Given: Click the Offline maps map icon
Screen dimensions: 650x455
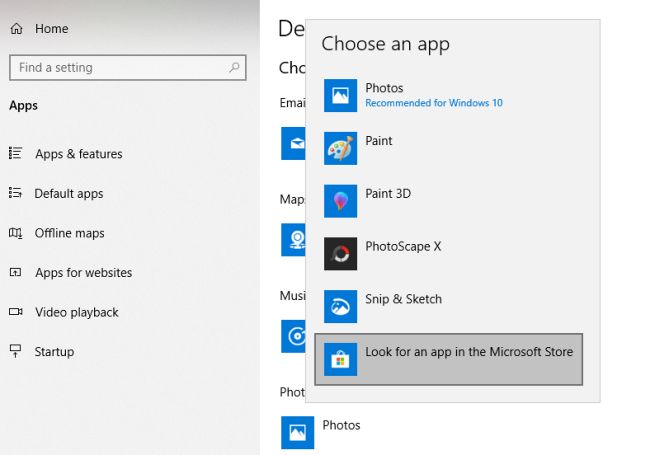Looking at the screenshot, I should [15, 232].
